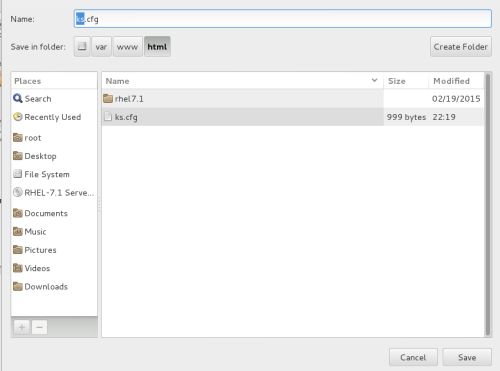Screen dimensions: 500x371
Task: Click the Documents folder icon in Places
Action: tap(18, 213)
